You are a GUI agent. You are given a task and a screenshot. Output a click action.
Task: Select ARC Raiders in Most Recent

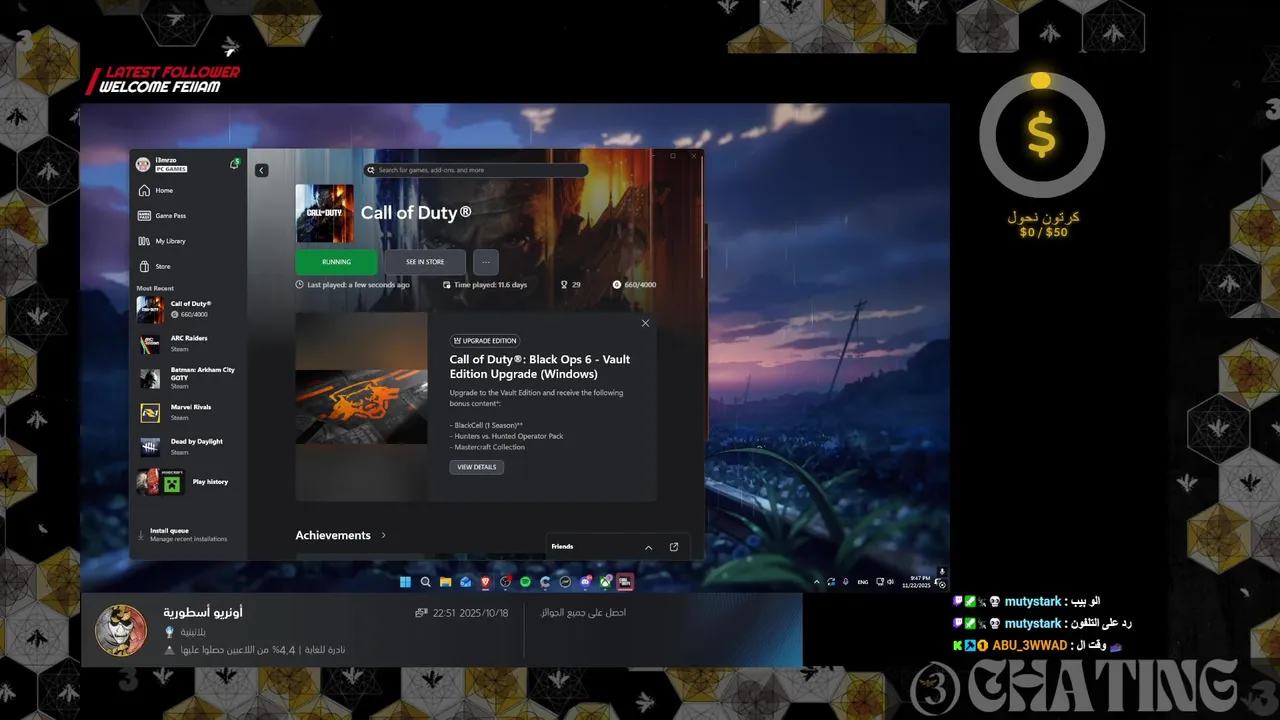point(188,343)
